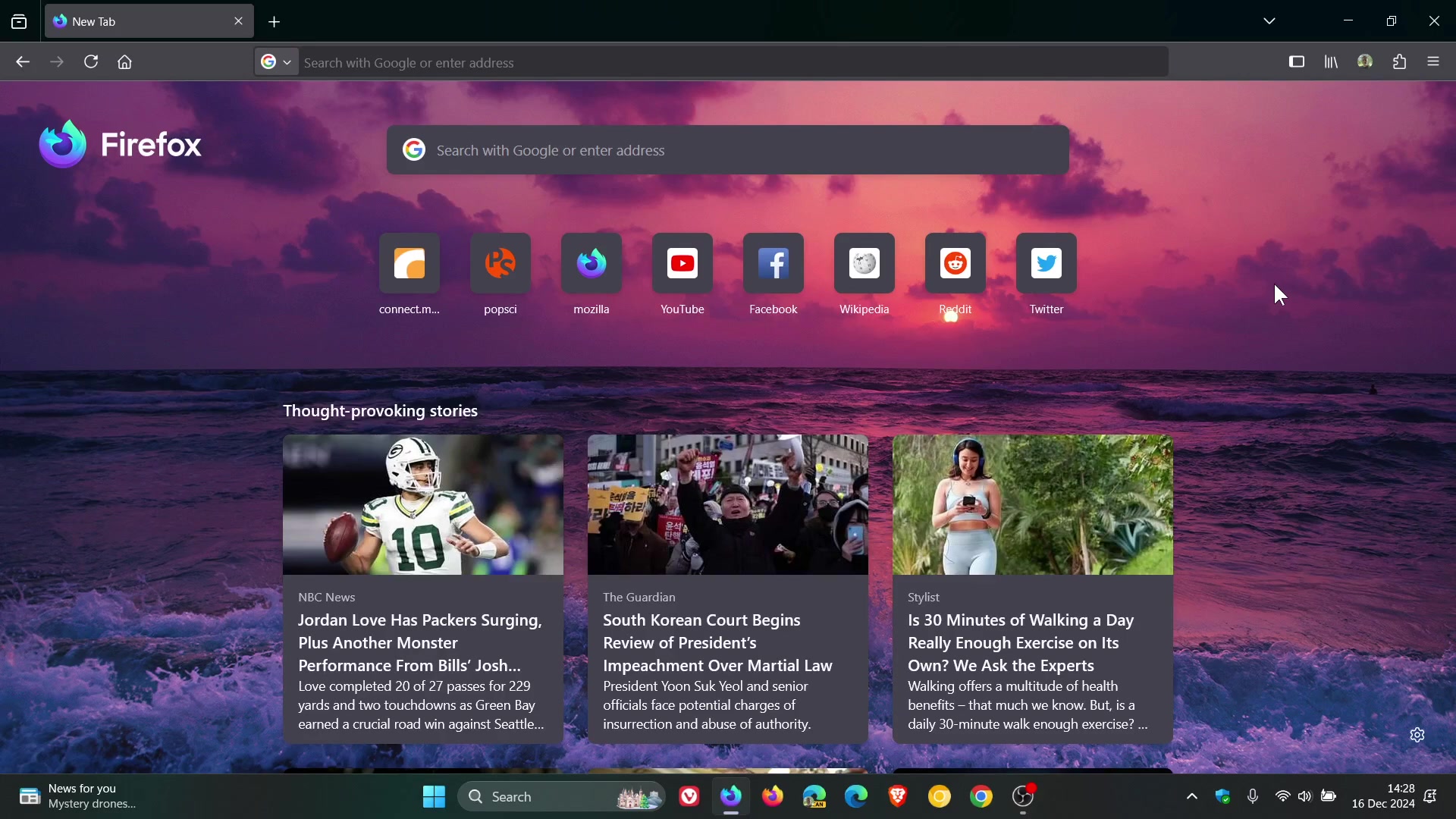Launch Firefox from the taskbar
Screen dimensions: 1456x819
click(x=773, y=796)
